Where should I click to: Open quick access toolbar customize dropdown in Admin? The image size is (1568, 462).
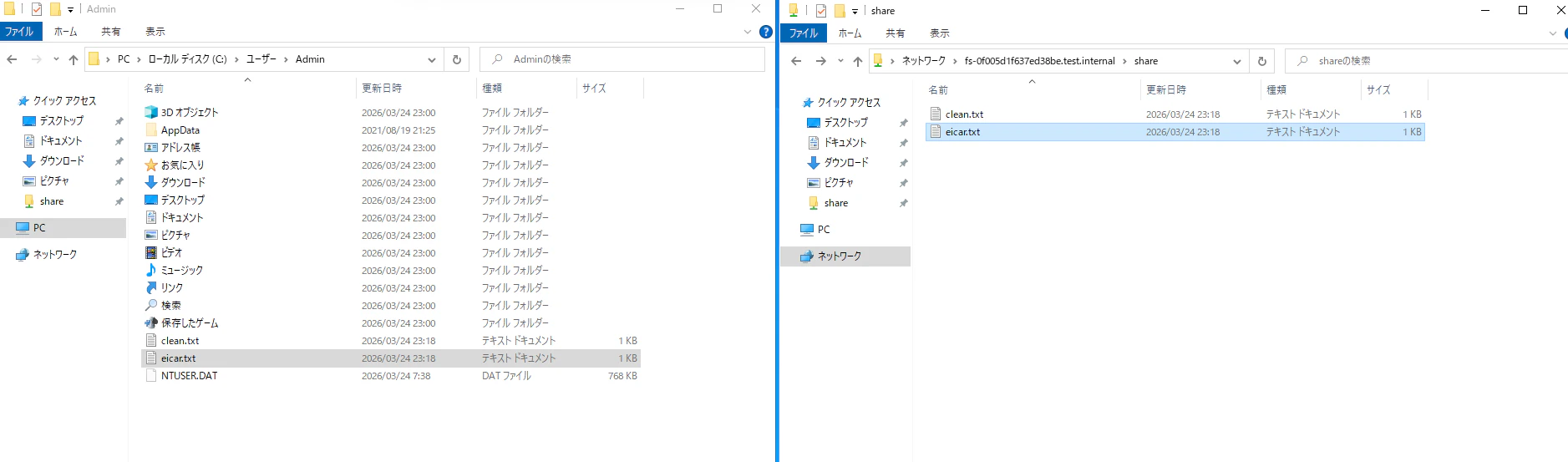click(70, 10)
